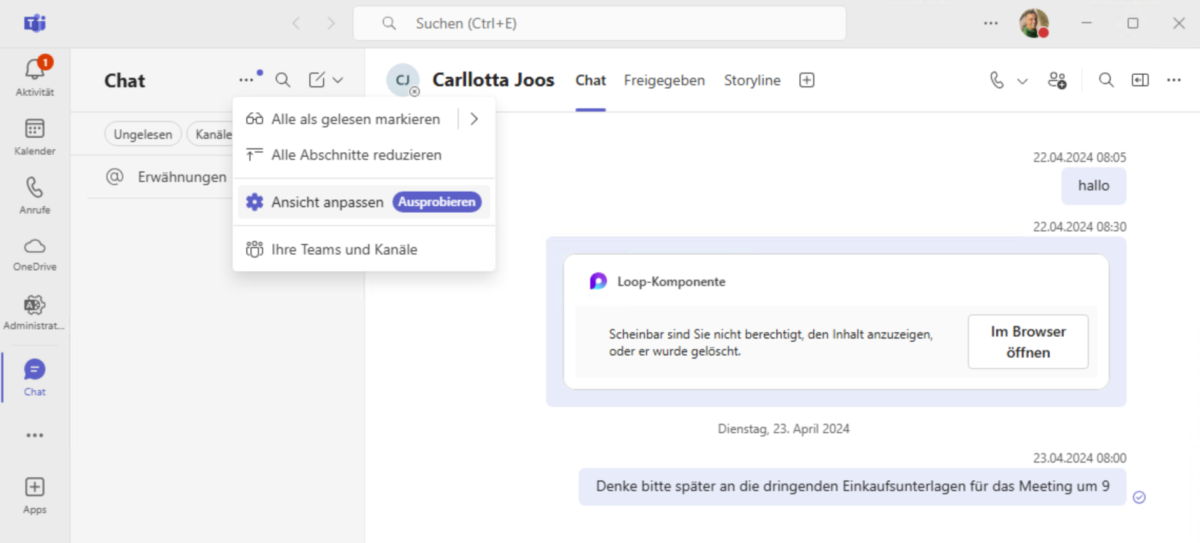Apply the Ungelesen filter
The height and width of the screenshot is (543, 1200).
click(144, 134)
